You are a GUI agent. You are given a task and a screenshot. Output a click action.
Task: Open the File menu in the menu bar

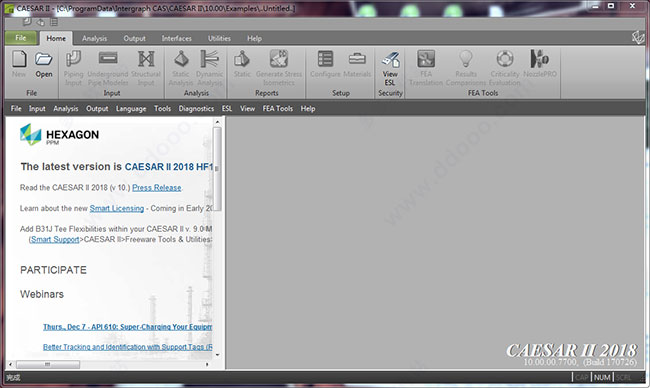[16, 109]
